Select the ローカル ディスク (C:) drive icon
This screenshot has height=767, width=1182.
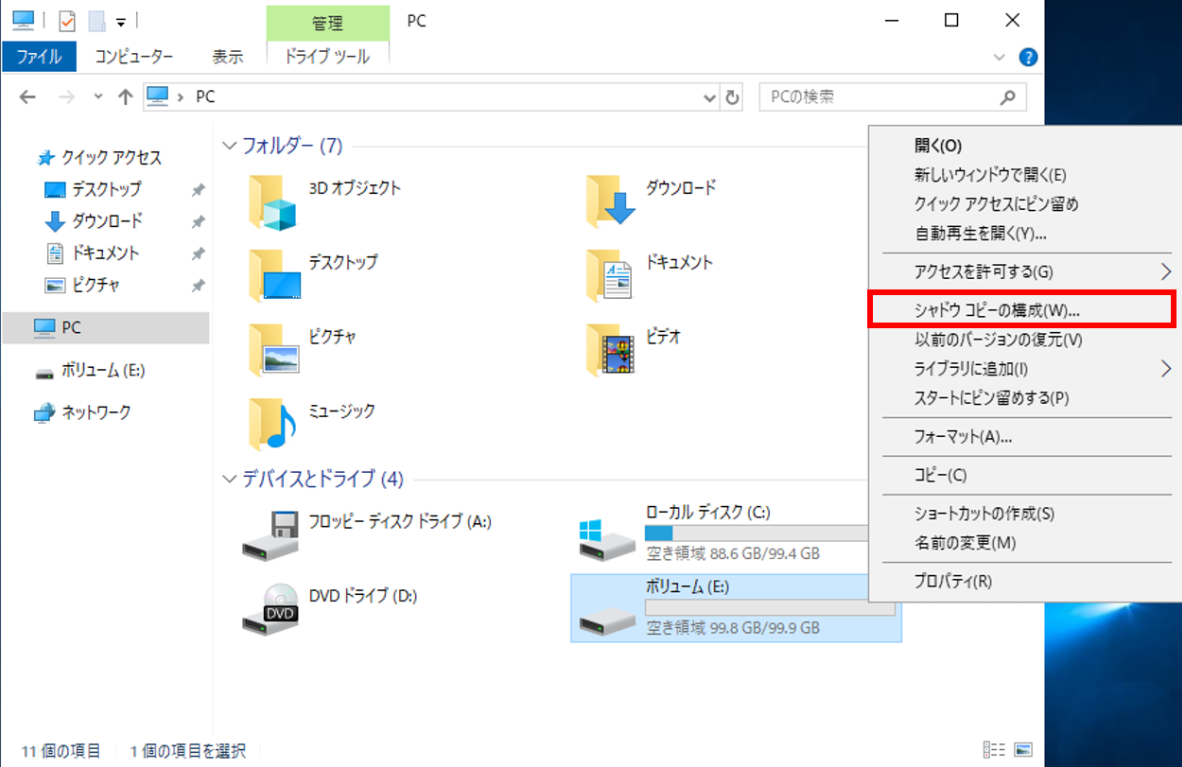606,540
